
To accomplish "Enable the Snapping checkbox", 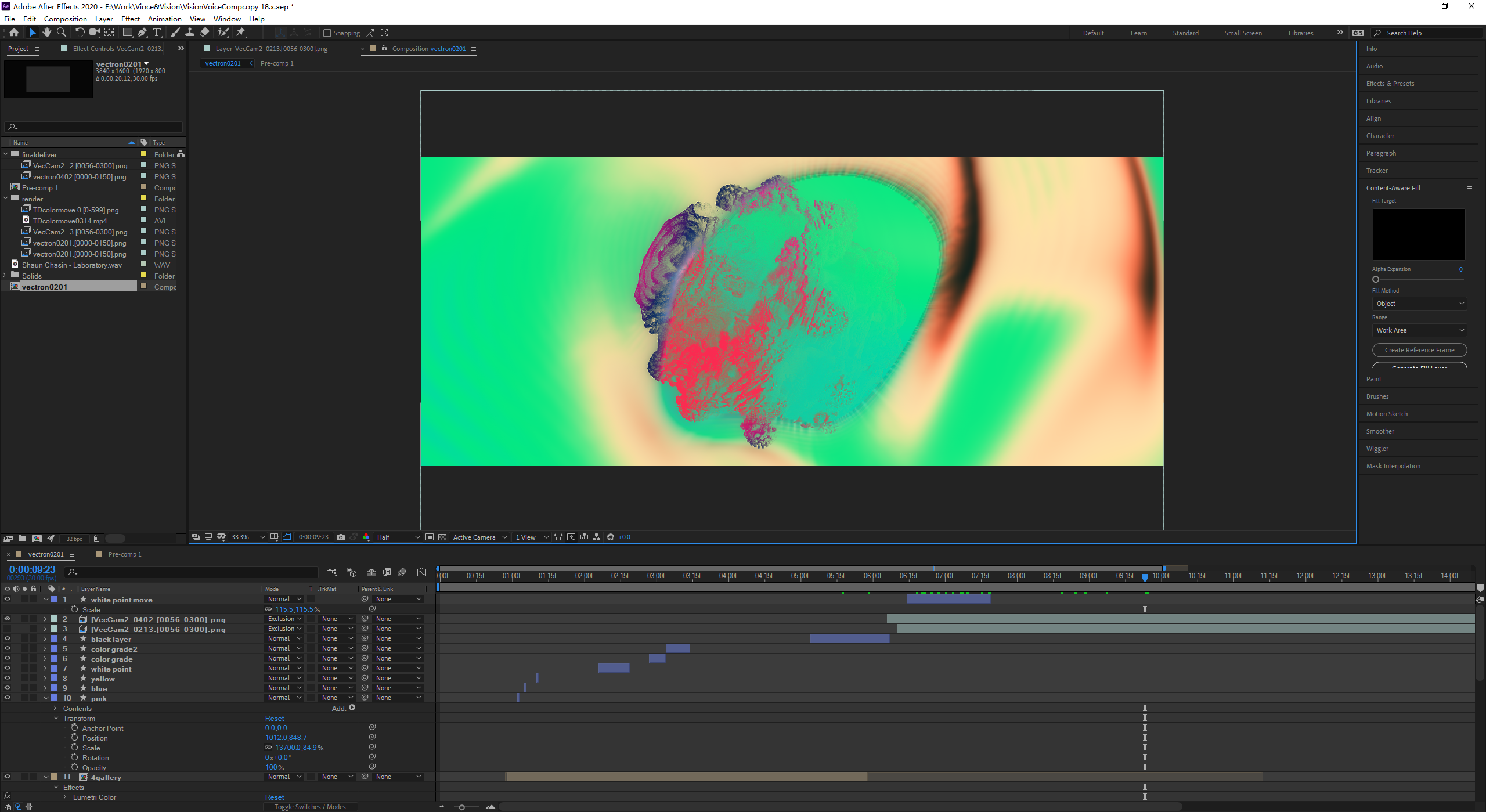I will pos(327,33).
